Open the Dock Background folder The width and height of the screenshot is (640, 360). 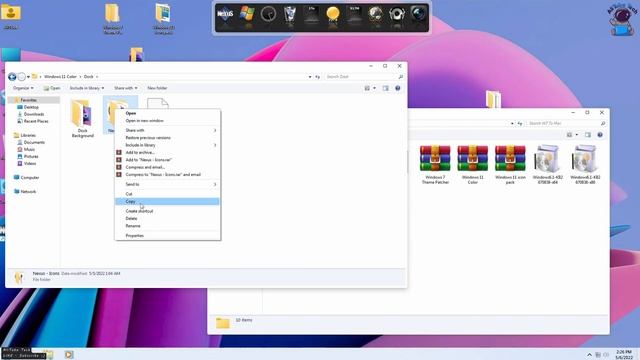click(x=82, y=118)
